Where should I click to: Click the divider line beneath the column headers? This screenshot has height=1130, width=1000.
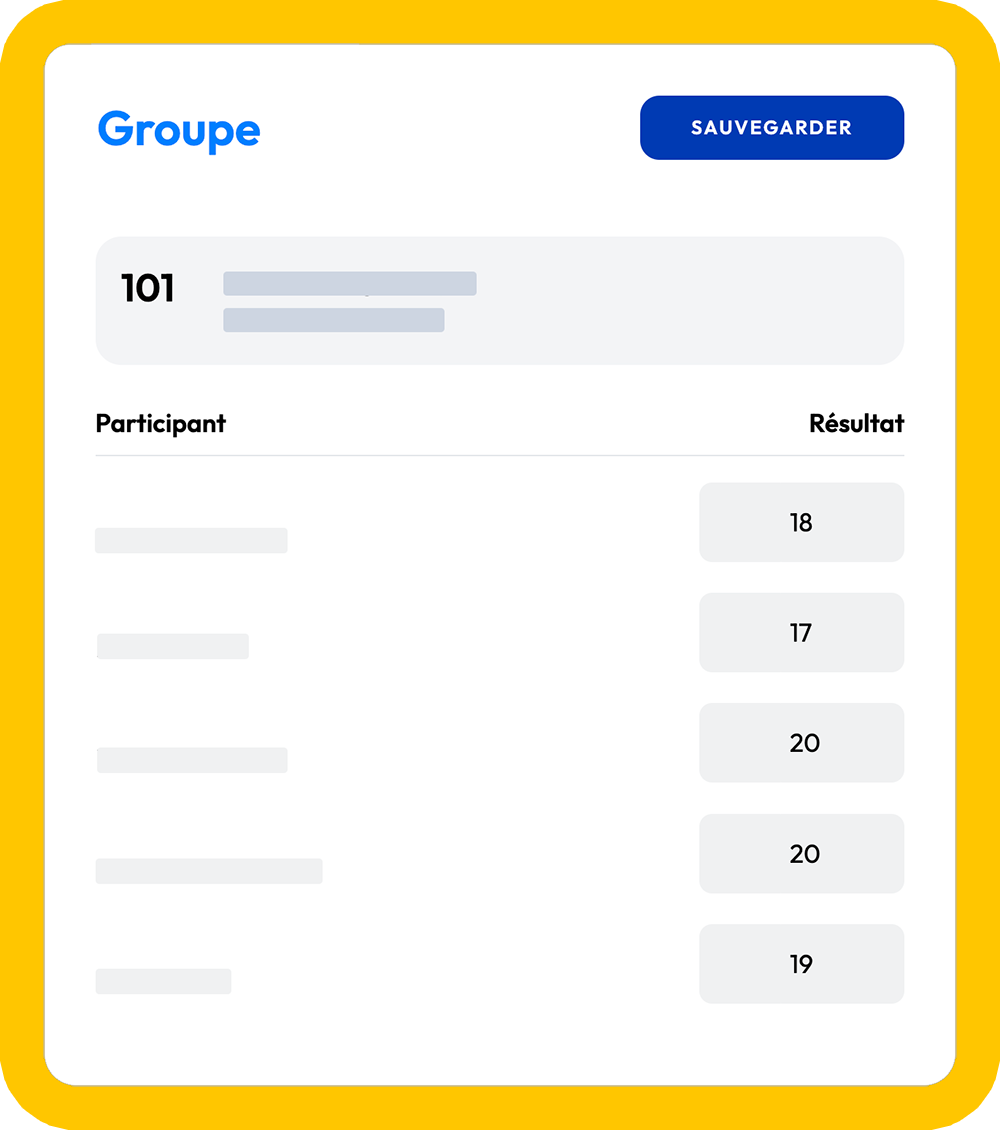[500, 455]
